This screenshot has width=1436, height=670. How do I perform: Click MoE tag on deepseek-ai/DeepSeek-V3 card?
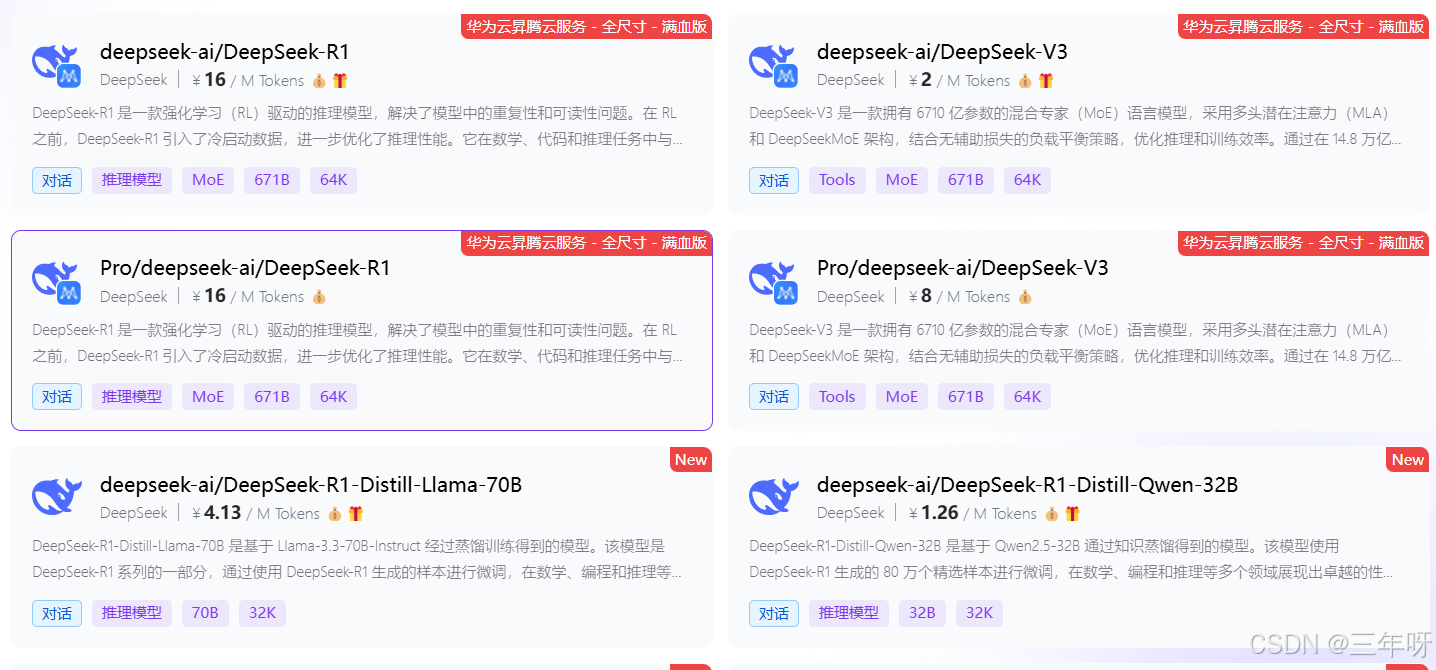coord(902,180)
